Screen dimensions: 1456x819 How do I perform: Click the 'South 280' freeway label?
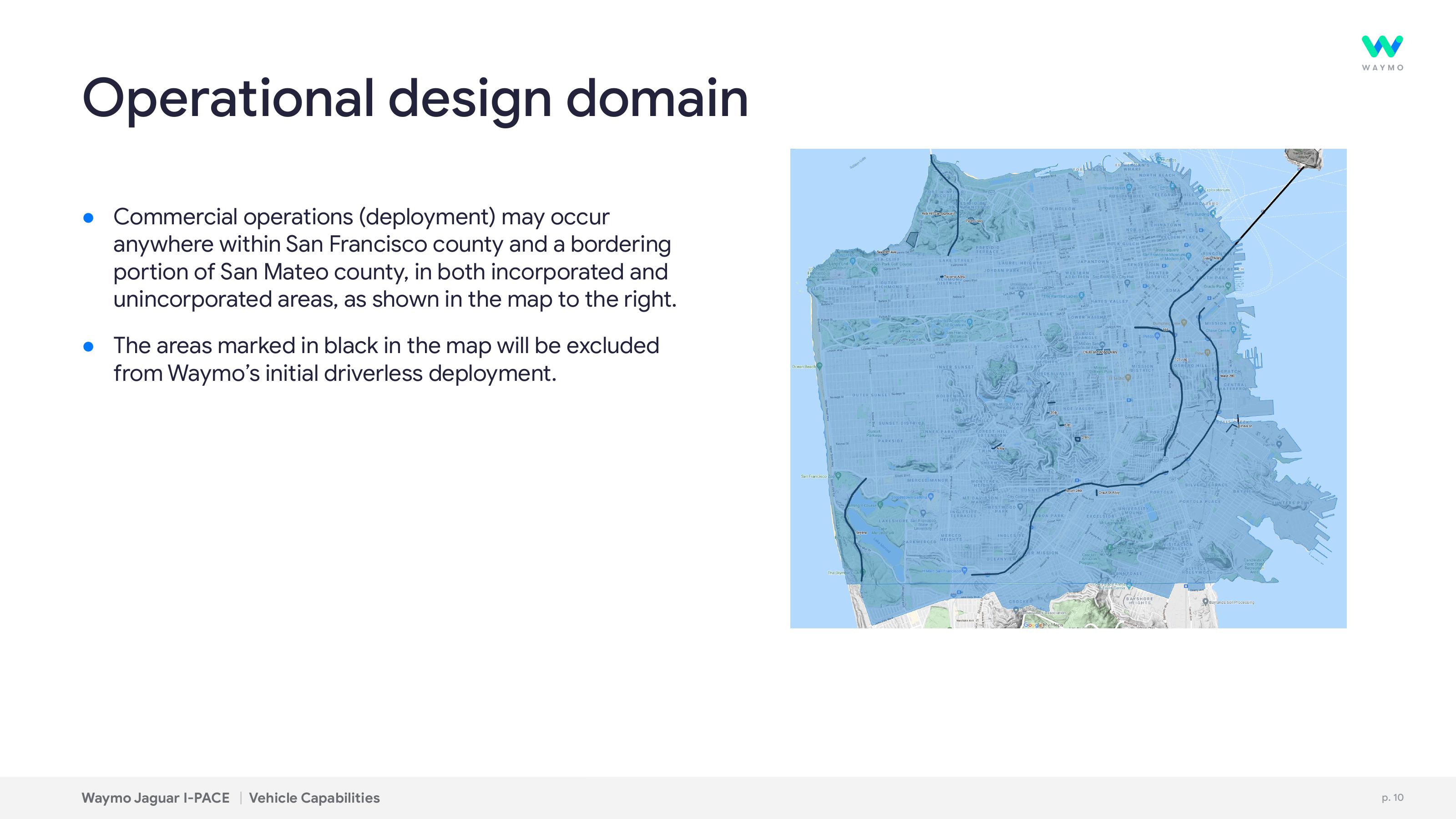(x=1074, y=490)
